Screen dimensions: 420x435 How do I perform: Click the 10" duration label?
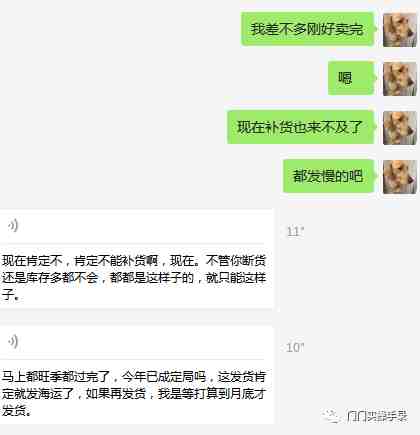[x=295, y=348]
